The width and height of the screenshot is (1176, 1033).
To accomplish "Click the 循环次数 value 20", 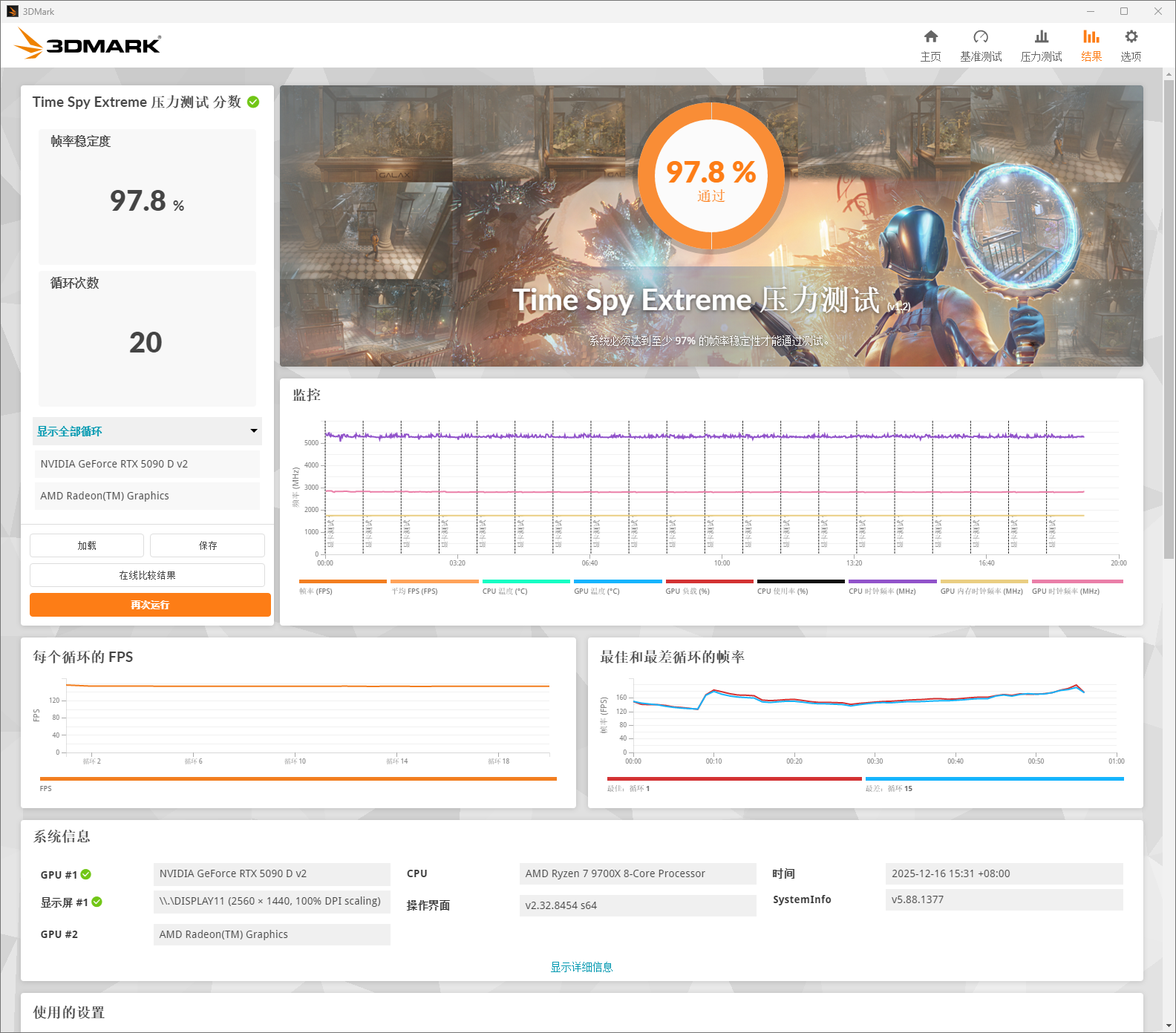I will [146, 342].
